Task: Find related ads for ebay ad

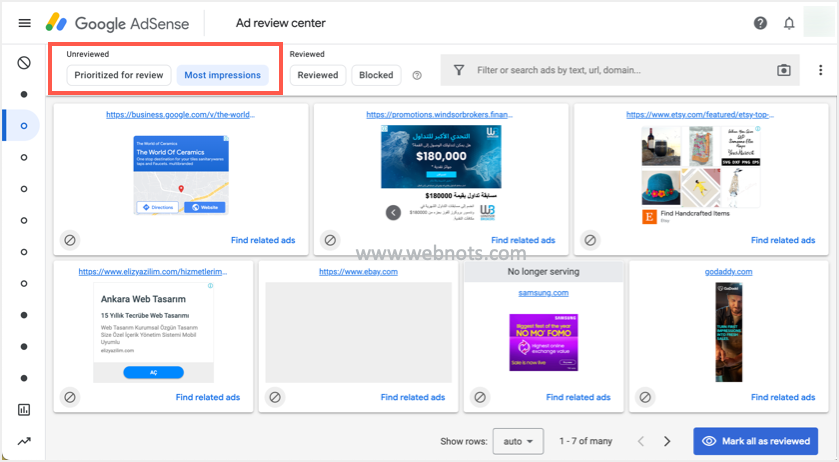Action: 413,397
